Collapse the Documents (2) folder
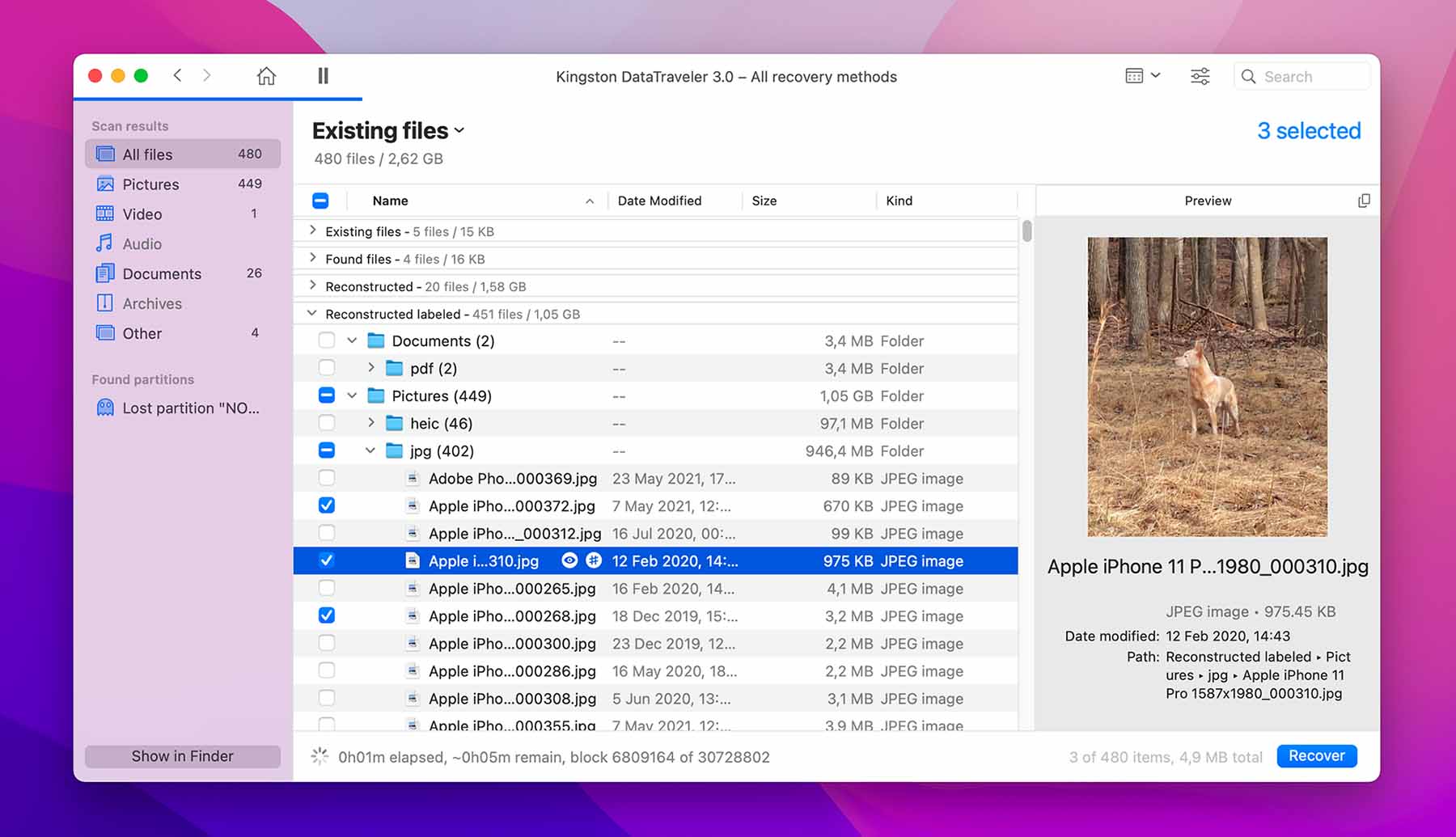This screenshot has width=1456, height=837. point(352,340)
